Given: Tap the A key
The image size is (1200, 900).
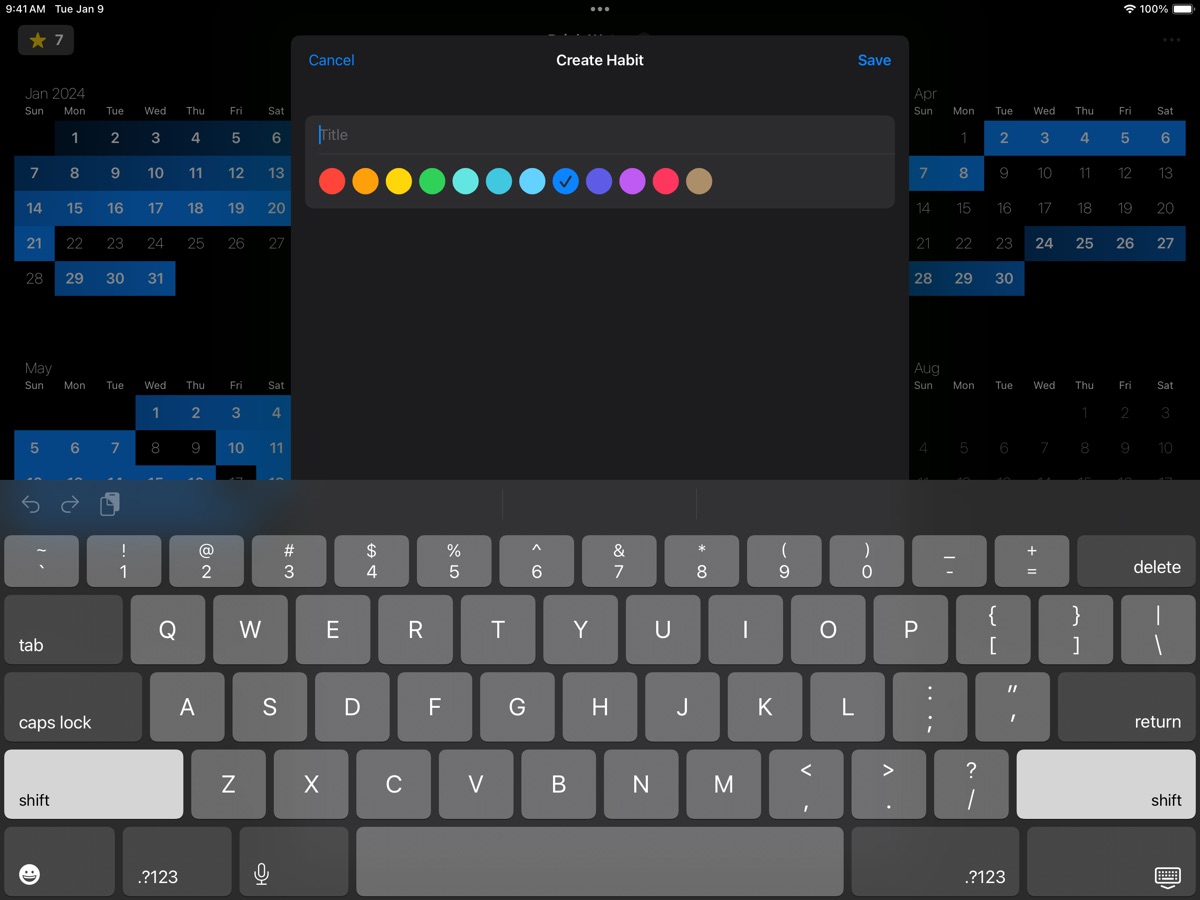Looking at the screenshot, I should click(x=187, y=706).
